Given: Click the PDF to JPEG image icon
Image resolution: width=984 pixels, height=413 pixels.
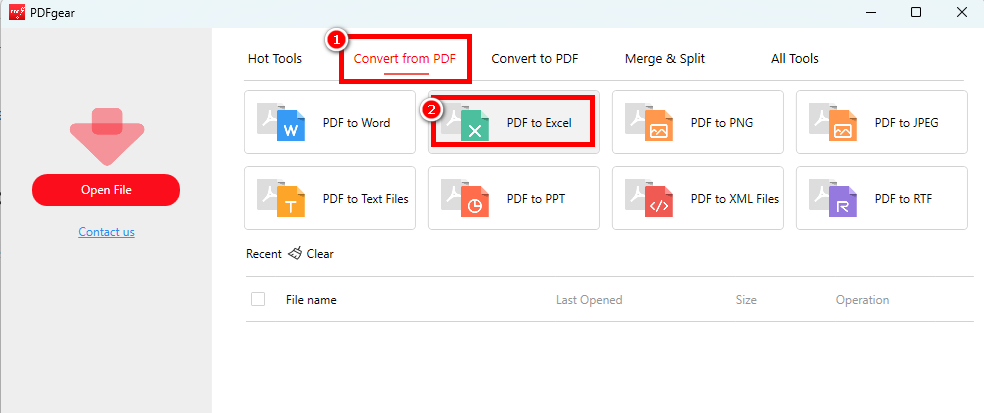Looking at the screenshot, I should click(x=833, y=122).
